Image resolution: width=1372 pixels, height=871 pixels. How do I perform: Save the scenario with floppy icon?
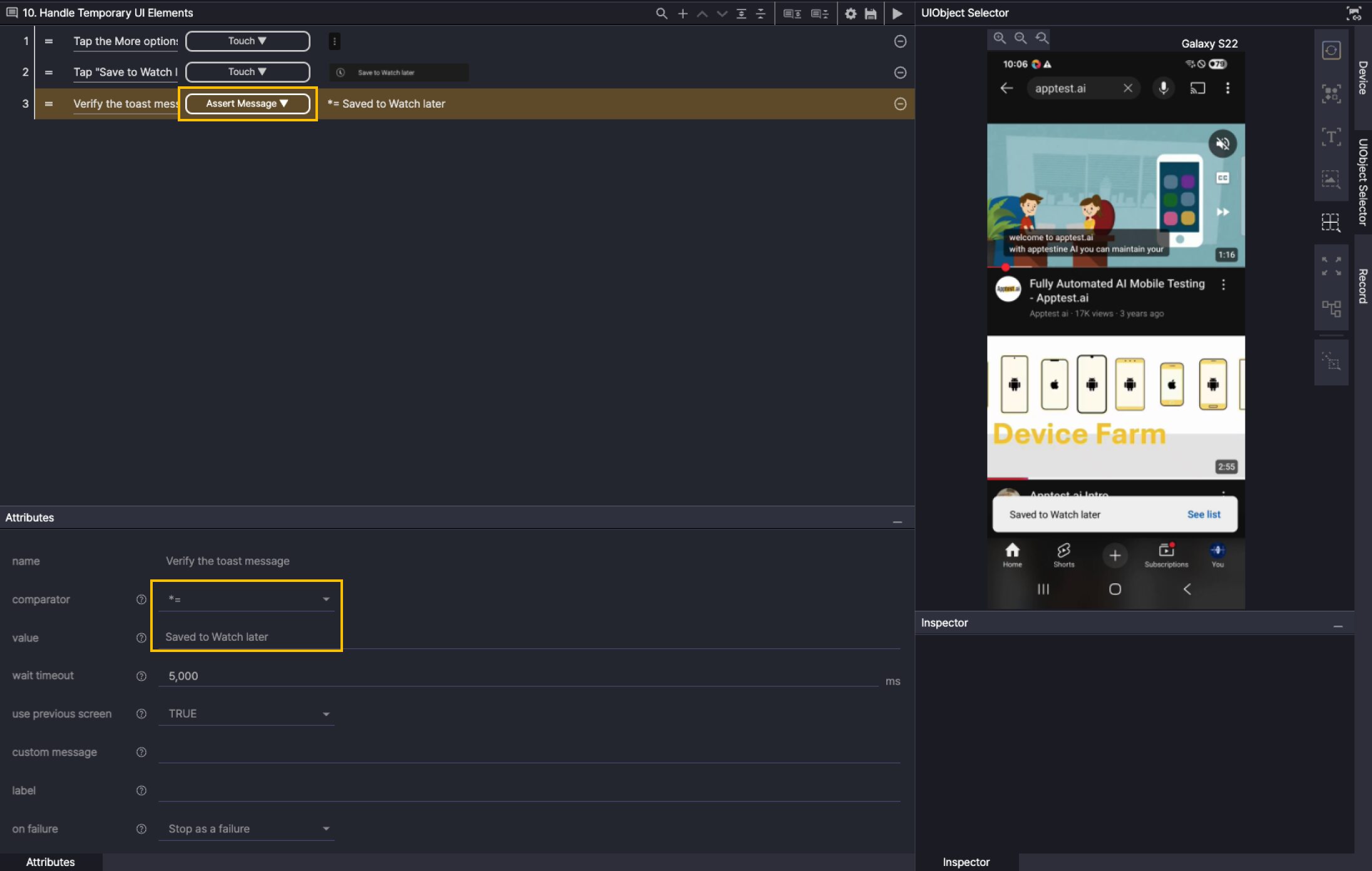coord(871,13)
